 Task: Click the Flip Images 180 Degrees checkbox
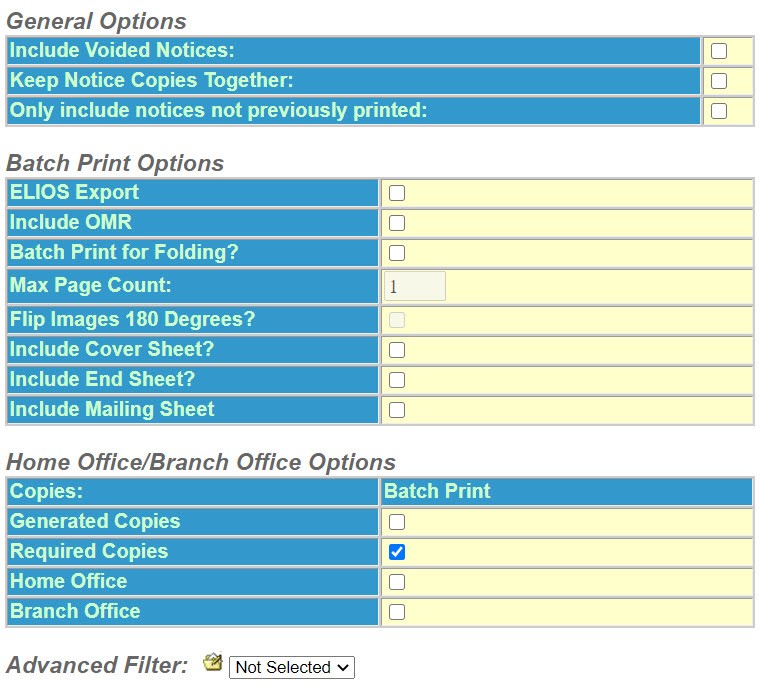397,320
